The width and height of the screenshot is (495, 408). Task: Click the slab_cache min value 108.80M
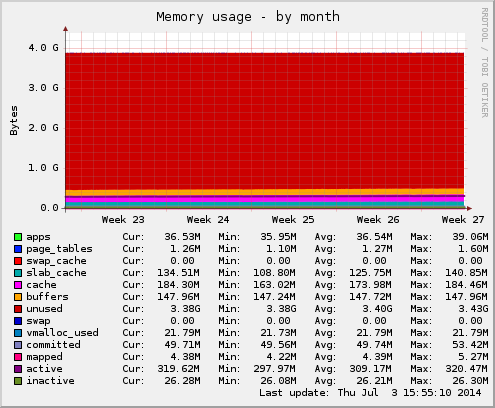[x=275, y=273]
